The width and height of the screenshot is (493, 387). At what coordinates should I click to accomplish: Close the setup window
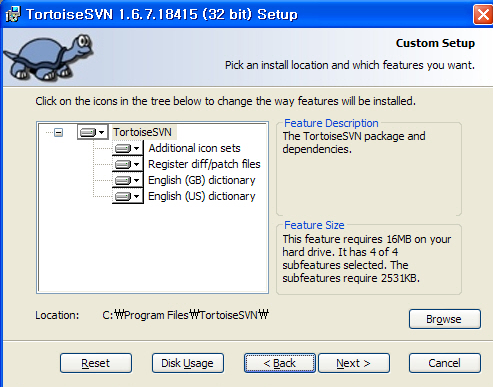pos(483,15)
